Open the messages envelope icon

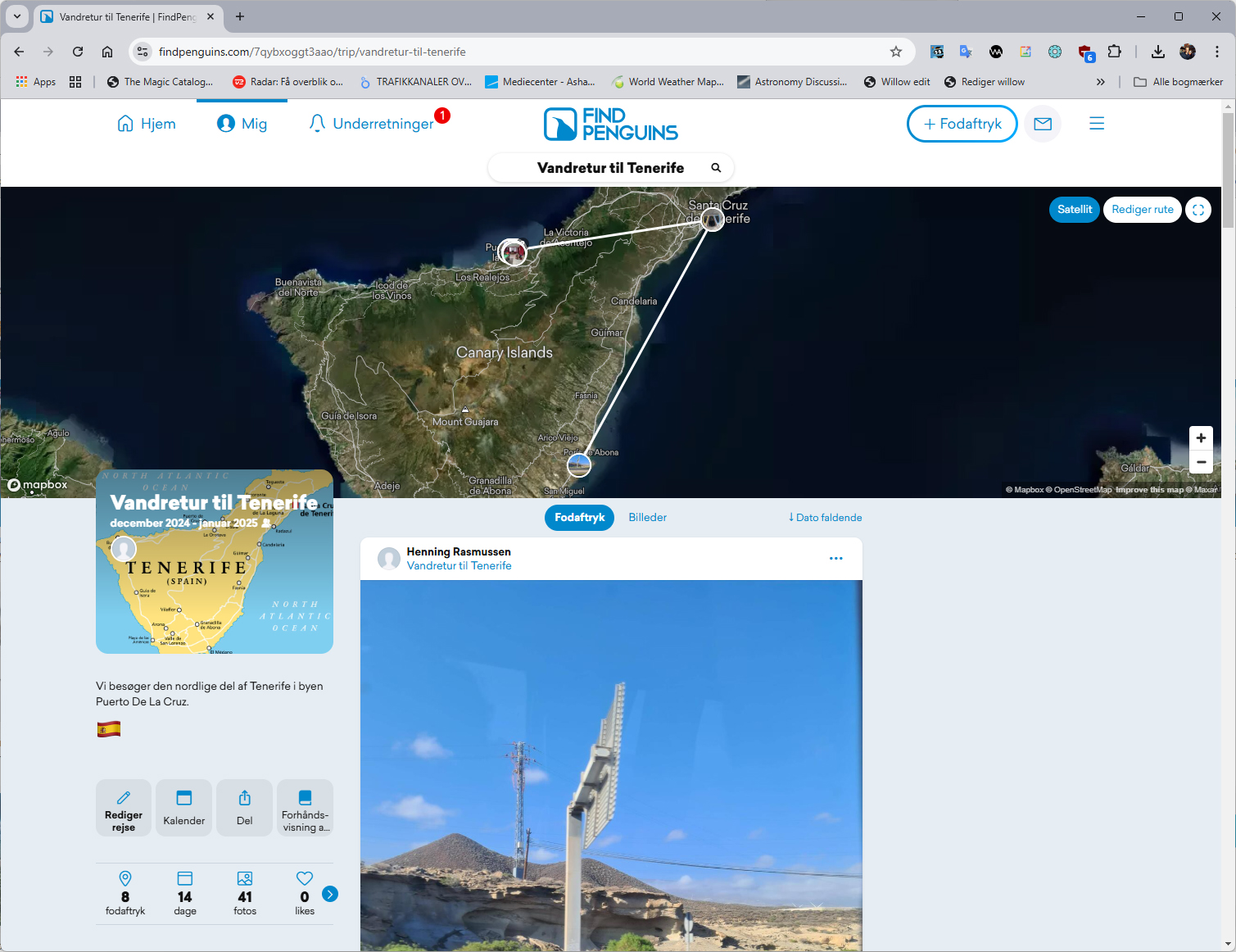click(1042, 124)
